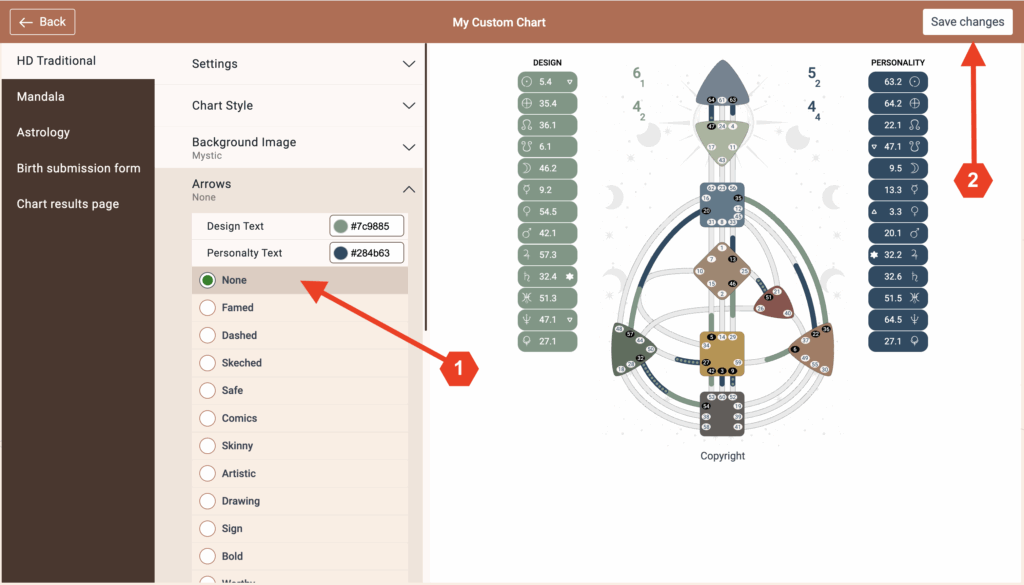Screen dimensions: 1024x585
Task: Click the Save changes button
Action: point(967,22)
